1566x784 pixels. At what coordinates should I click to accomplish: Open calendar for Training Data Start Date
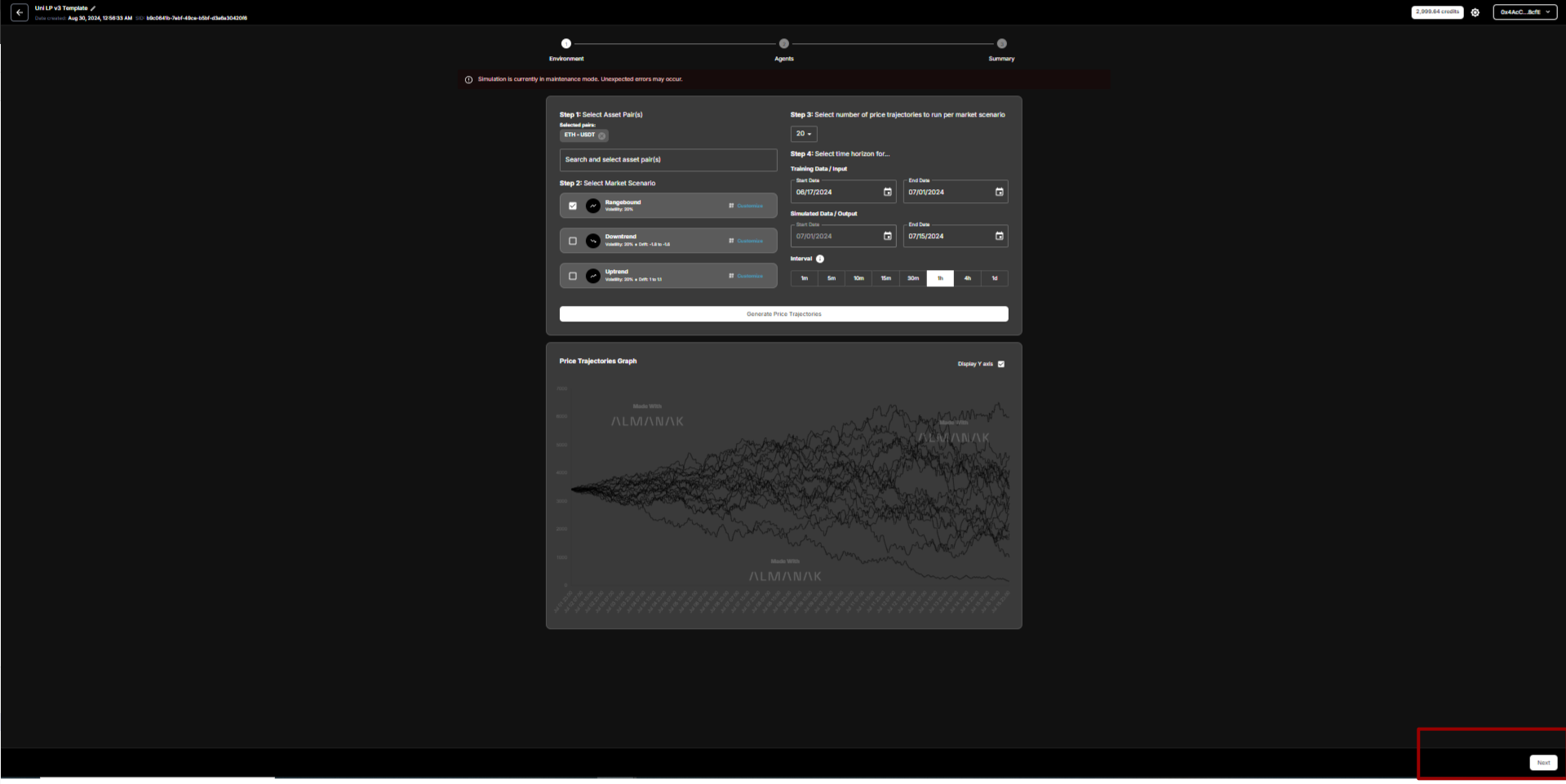click(887, 192)
